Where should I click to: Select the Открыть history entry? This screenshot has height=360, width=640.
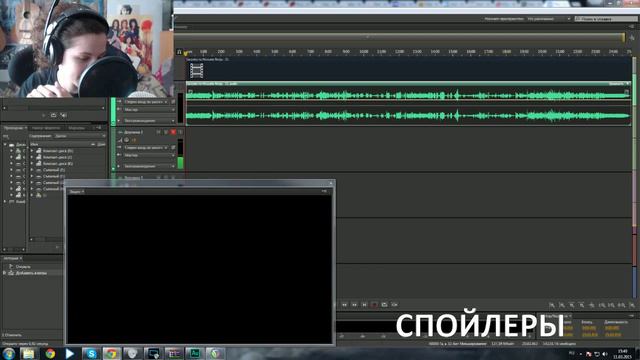(x=23, y=267)
